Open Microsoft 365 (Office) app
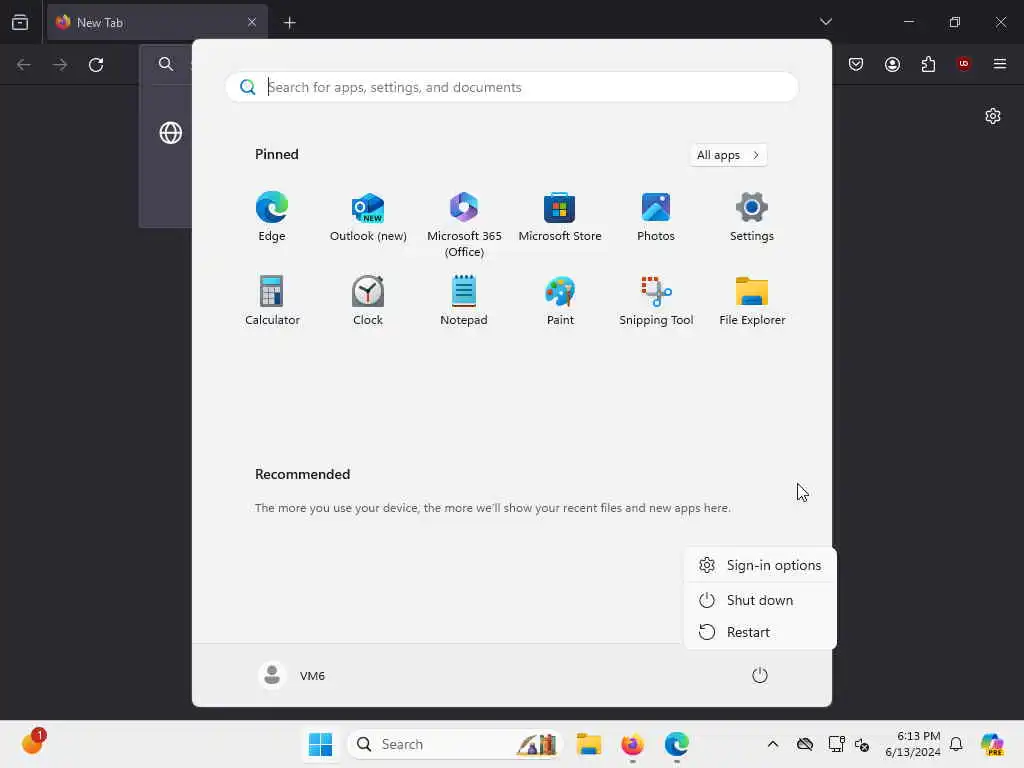 point(464,224)
